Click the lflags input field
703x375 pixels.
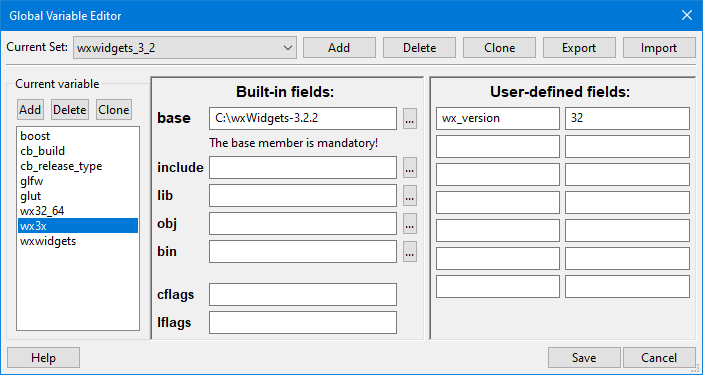point(303,323)
